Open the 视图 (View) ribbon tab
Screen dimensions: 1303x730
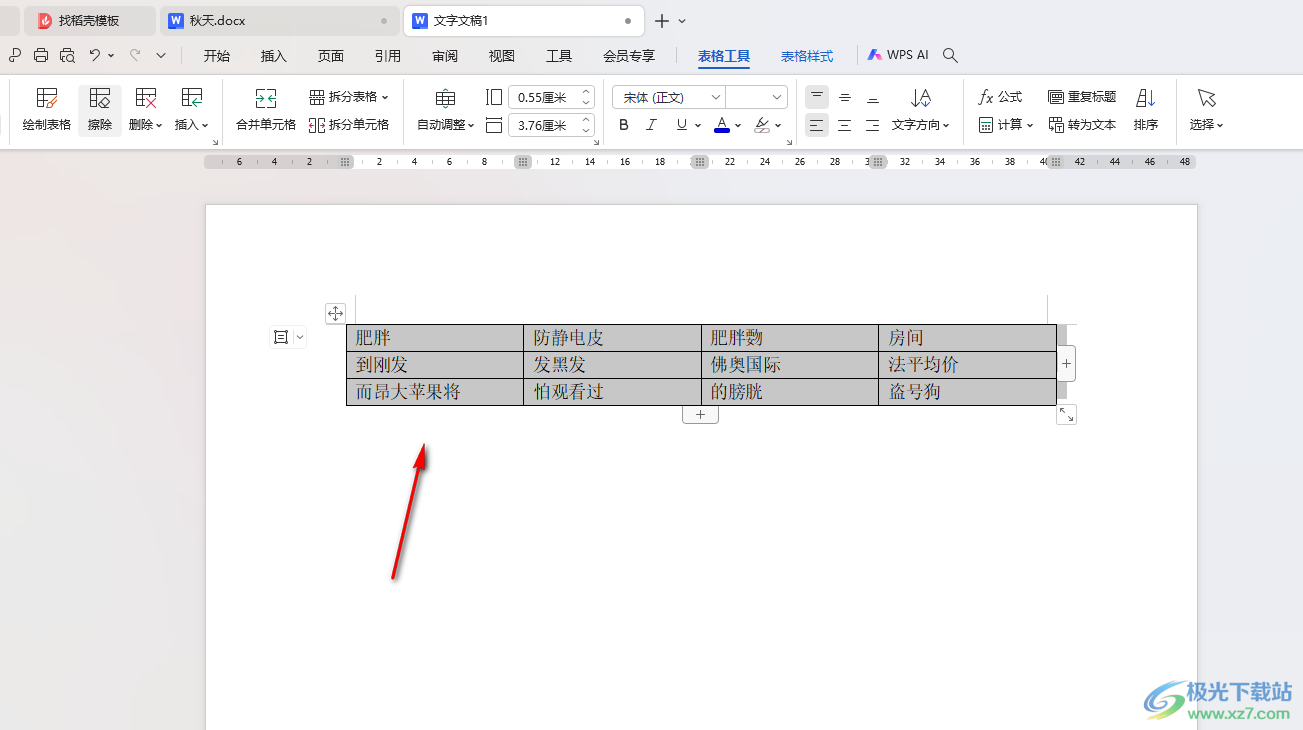[502, 56]
